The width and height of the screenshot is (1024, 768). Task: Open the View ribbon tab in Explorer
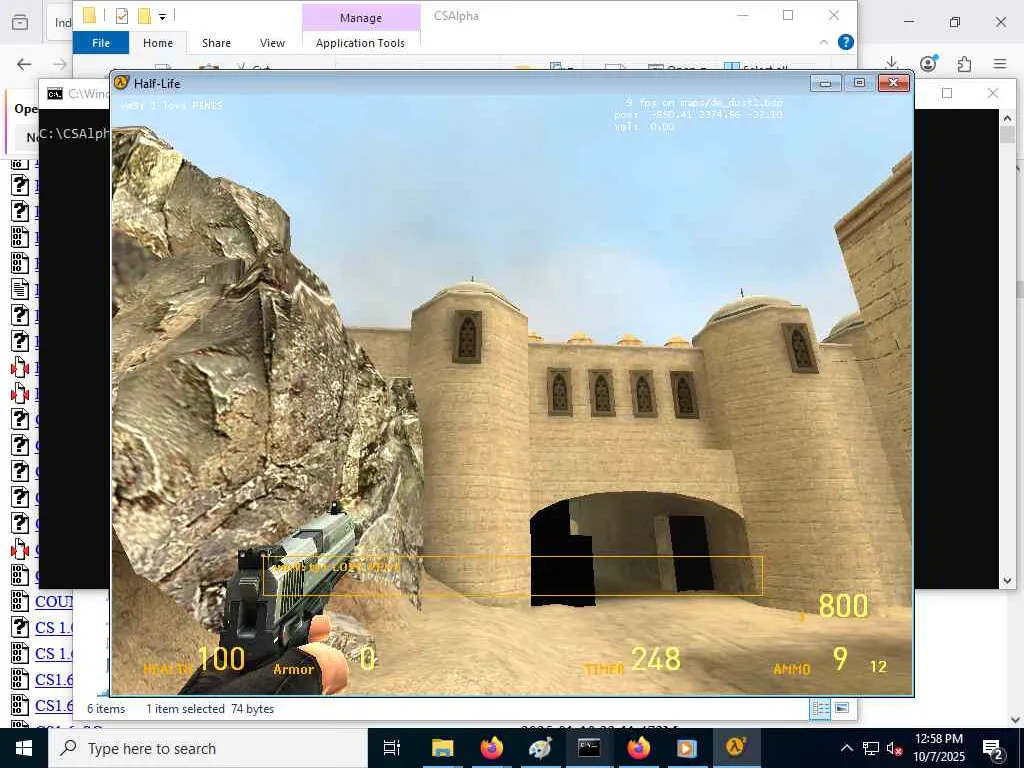[272, 43]
